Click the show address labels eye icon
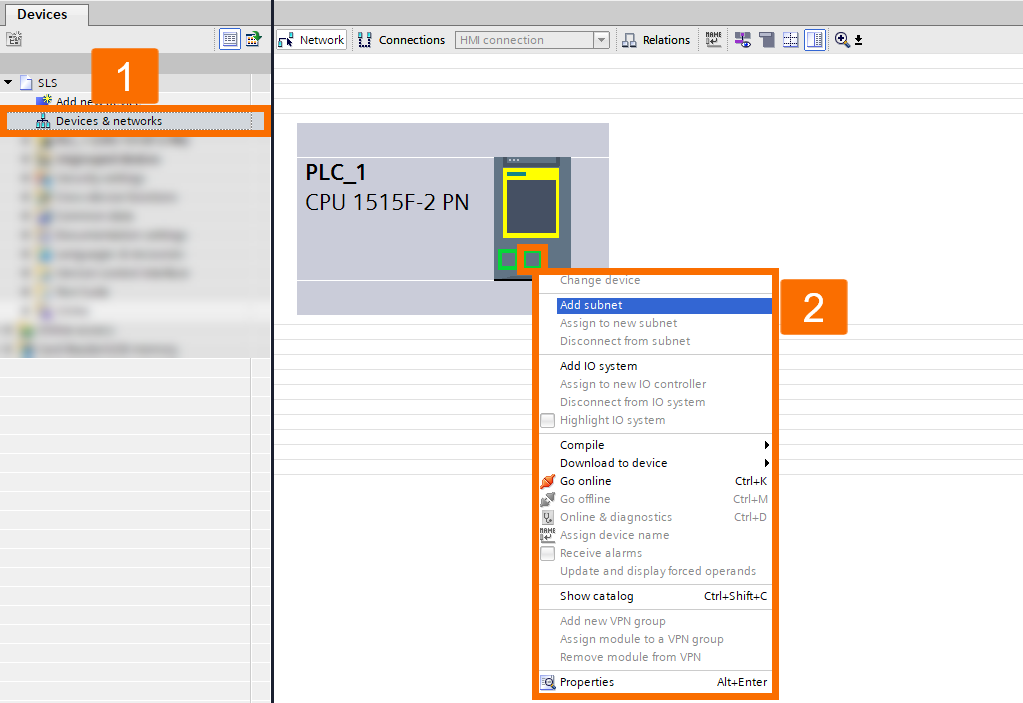Viewport: 1023px width, 703px height. coord(742,40)
